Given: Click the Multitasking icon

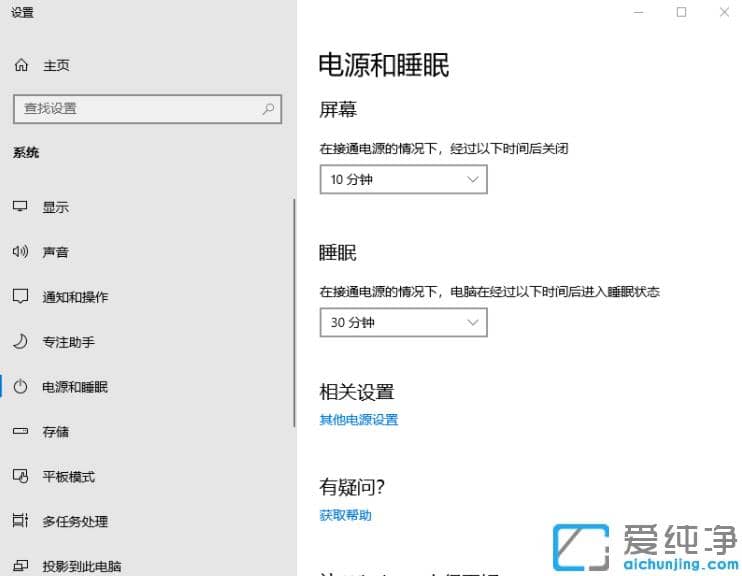Looking at the screenshot, I should pos(20,521).
